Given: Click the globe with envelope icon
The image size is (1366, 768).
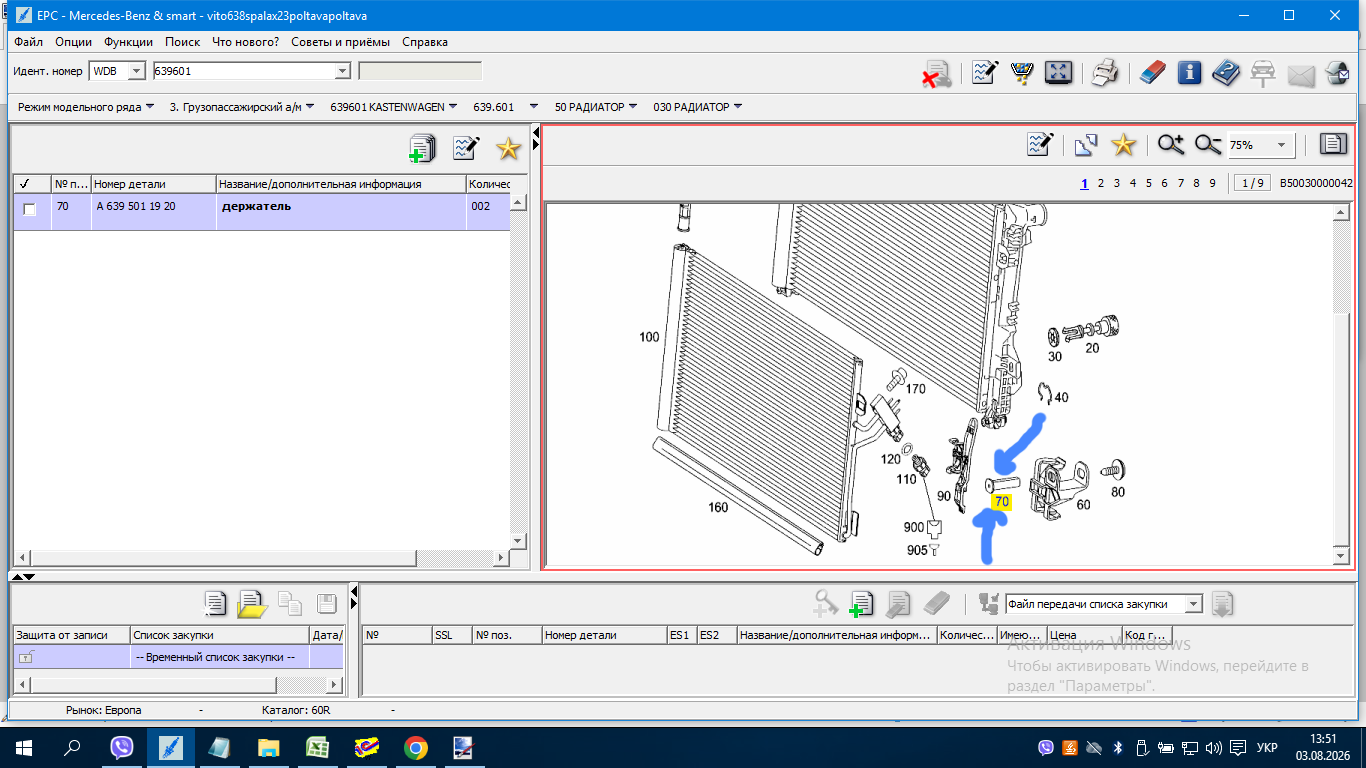Looking at the screenshot, I should click(x=1337, y=73).
